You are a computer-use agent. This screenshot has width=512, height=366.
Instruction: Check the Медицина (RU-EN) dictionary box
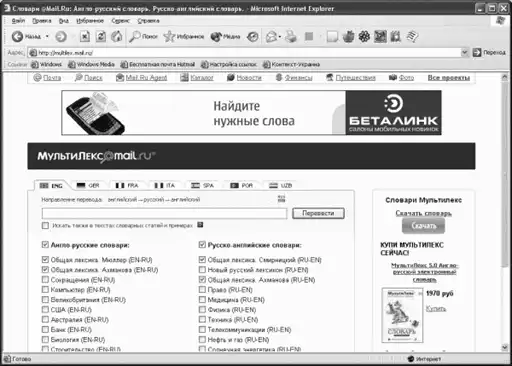click(x=202, y=299)
